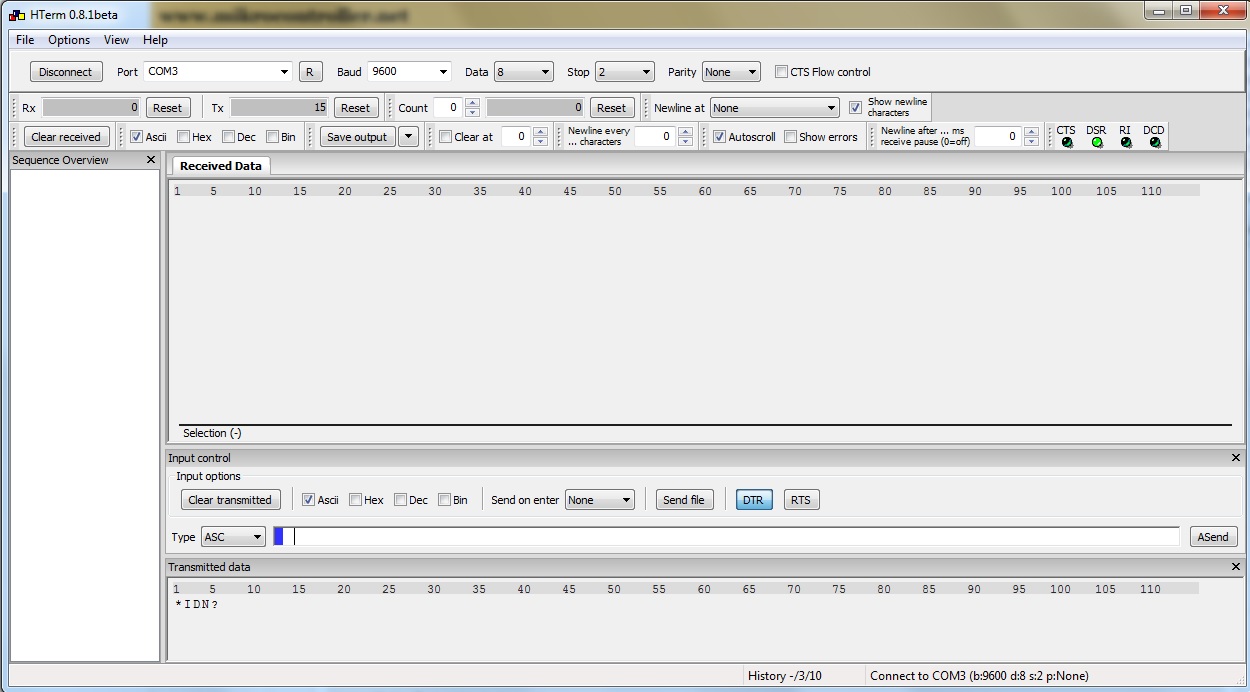Open the Stop bits dropdown
The width and height of the screenshot is (1250, 692).
pos(625,72)
